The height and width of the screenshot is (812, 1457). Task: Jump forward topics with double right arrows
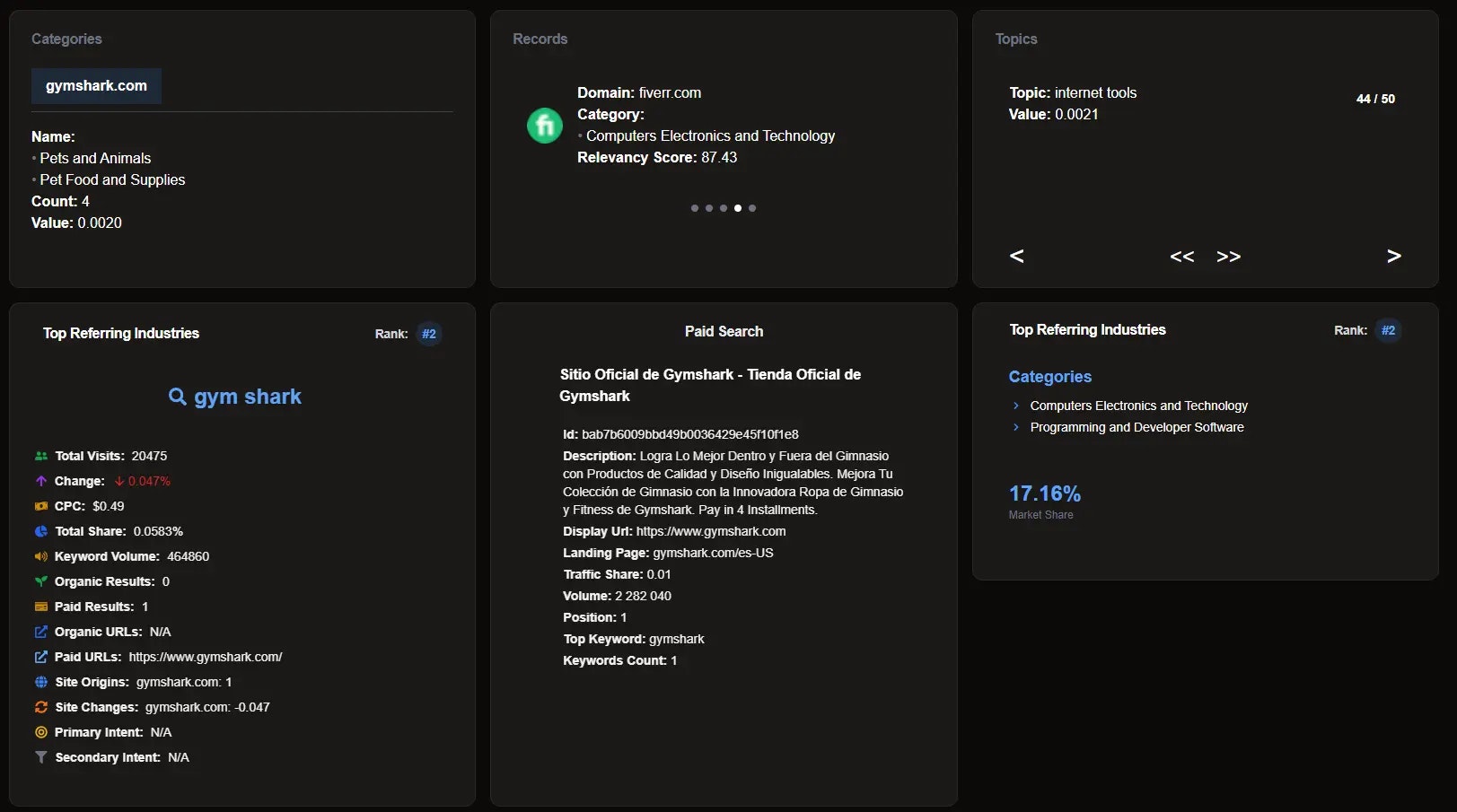point(1229,257)
